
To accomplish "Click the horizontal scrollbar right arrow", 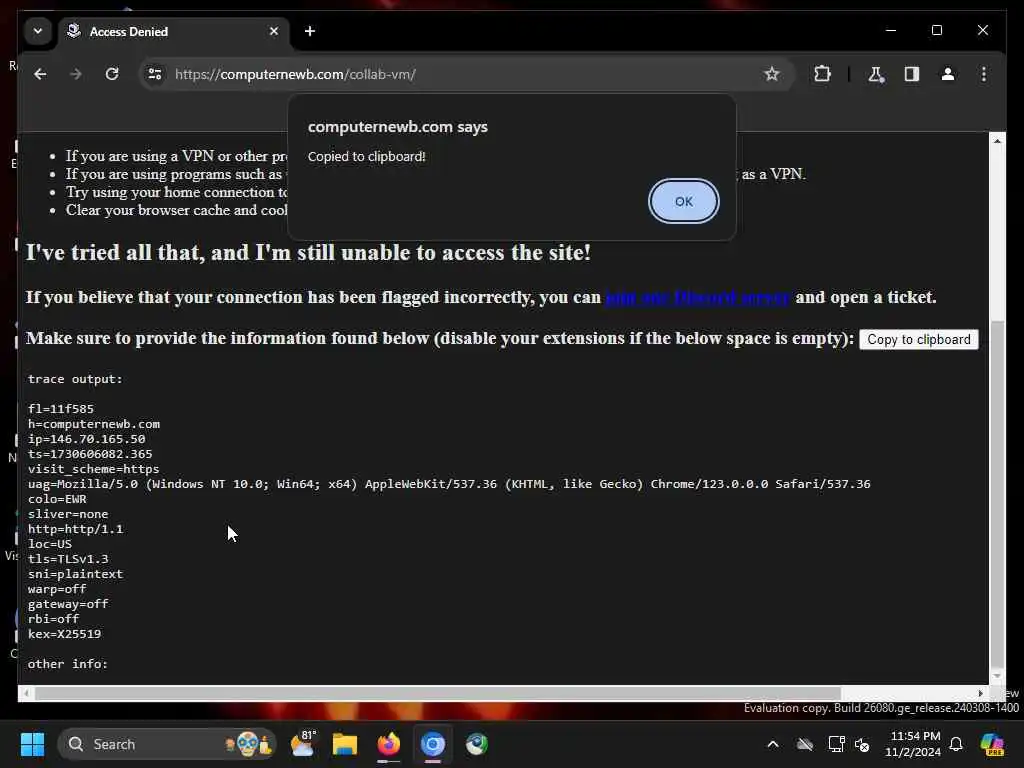I will (x=980, y=694).
